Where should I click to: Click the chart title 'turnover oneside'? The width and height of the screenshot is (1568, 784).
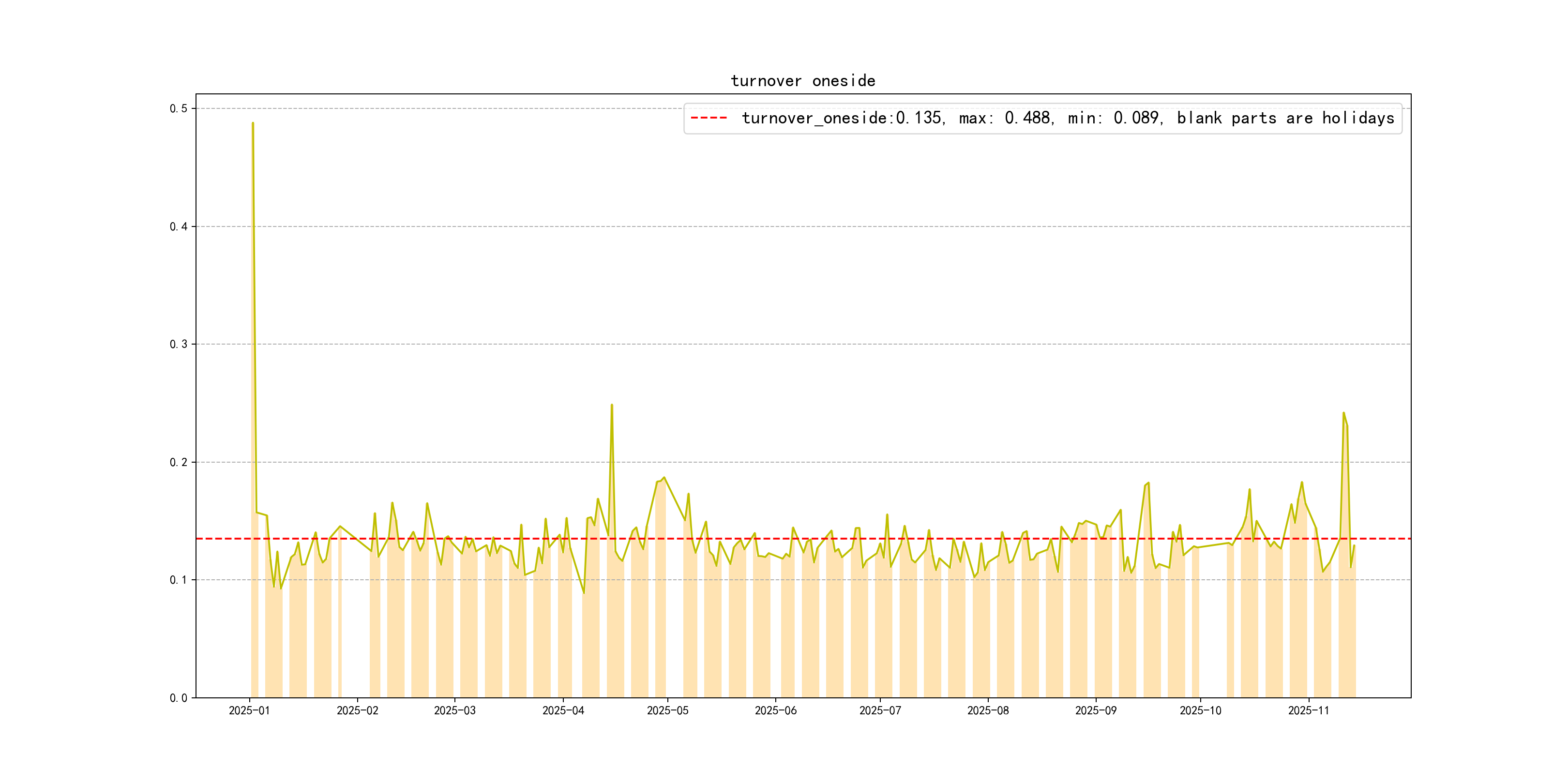point(802,81)
